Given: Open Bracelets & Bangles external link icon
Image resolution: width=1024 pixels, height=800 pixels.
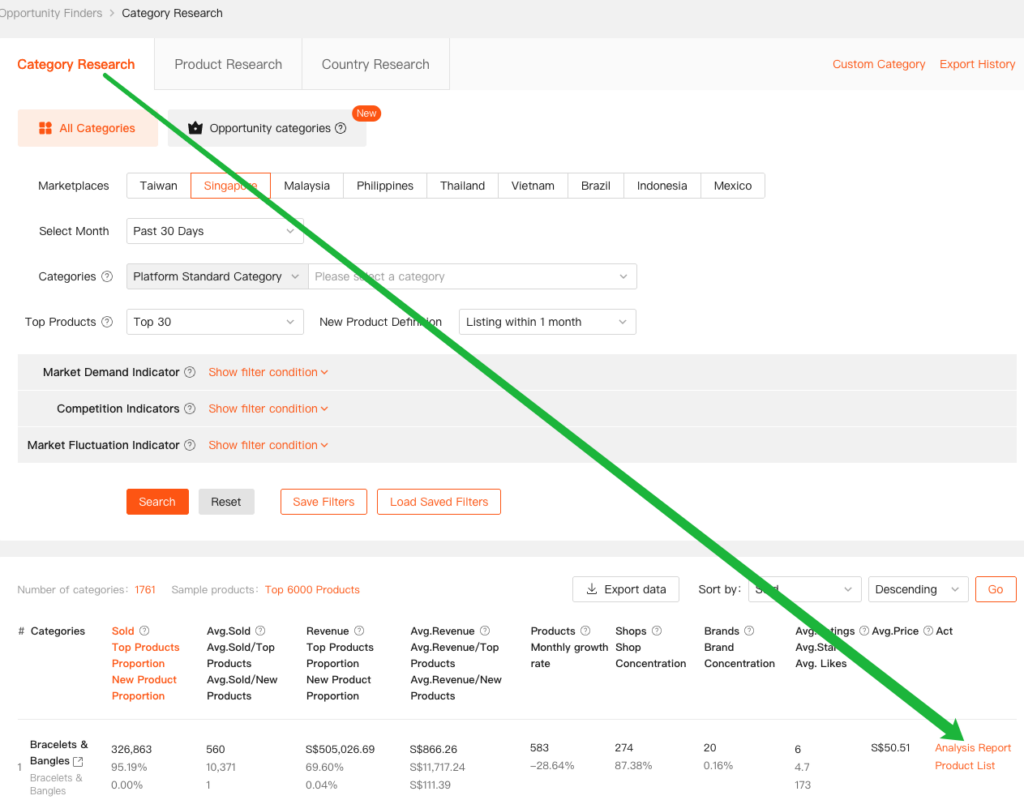Looking at the screenshot, I should tap(79, 761).
